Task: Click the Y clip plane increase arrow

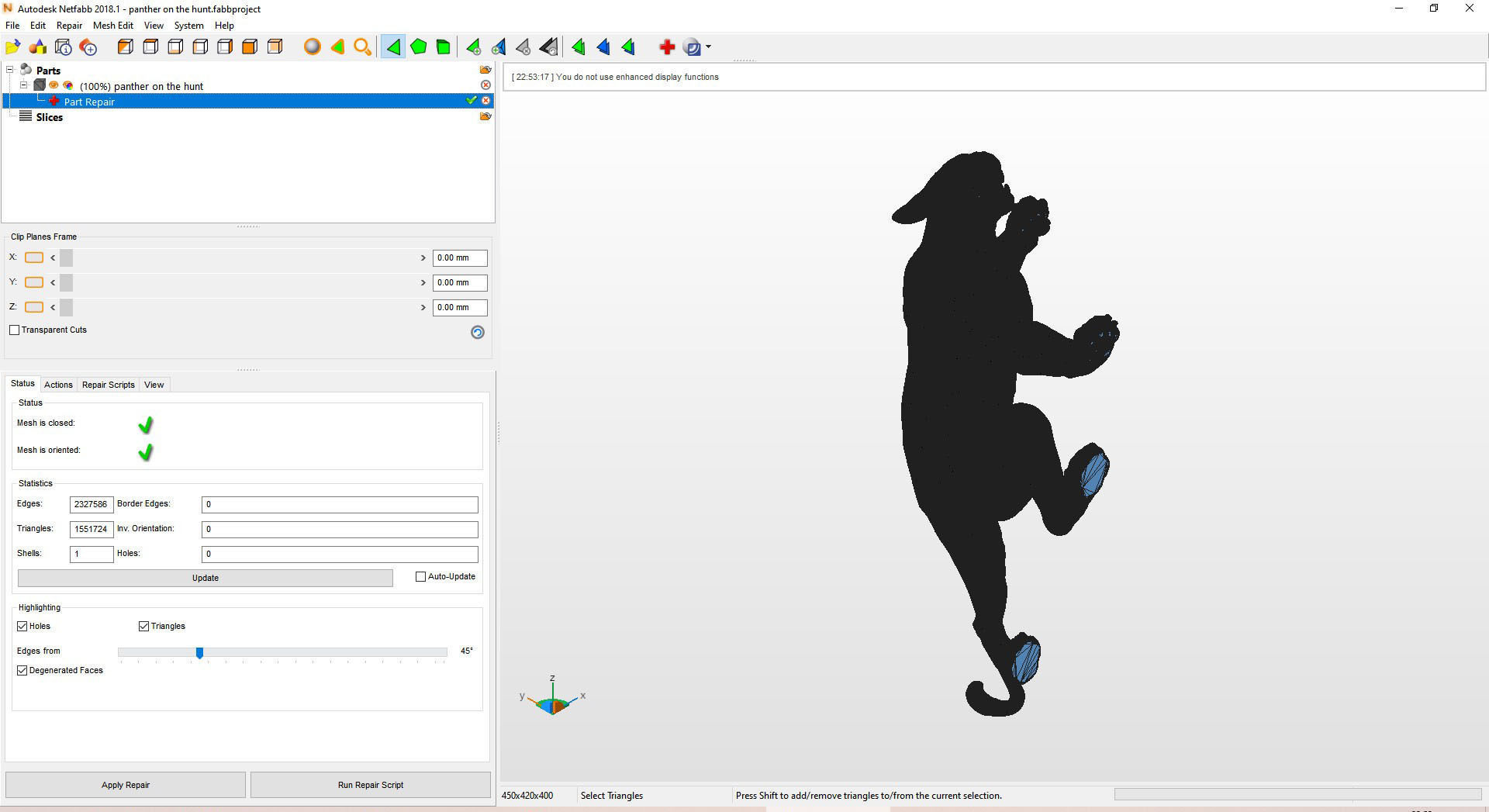Action: 423,282
